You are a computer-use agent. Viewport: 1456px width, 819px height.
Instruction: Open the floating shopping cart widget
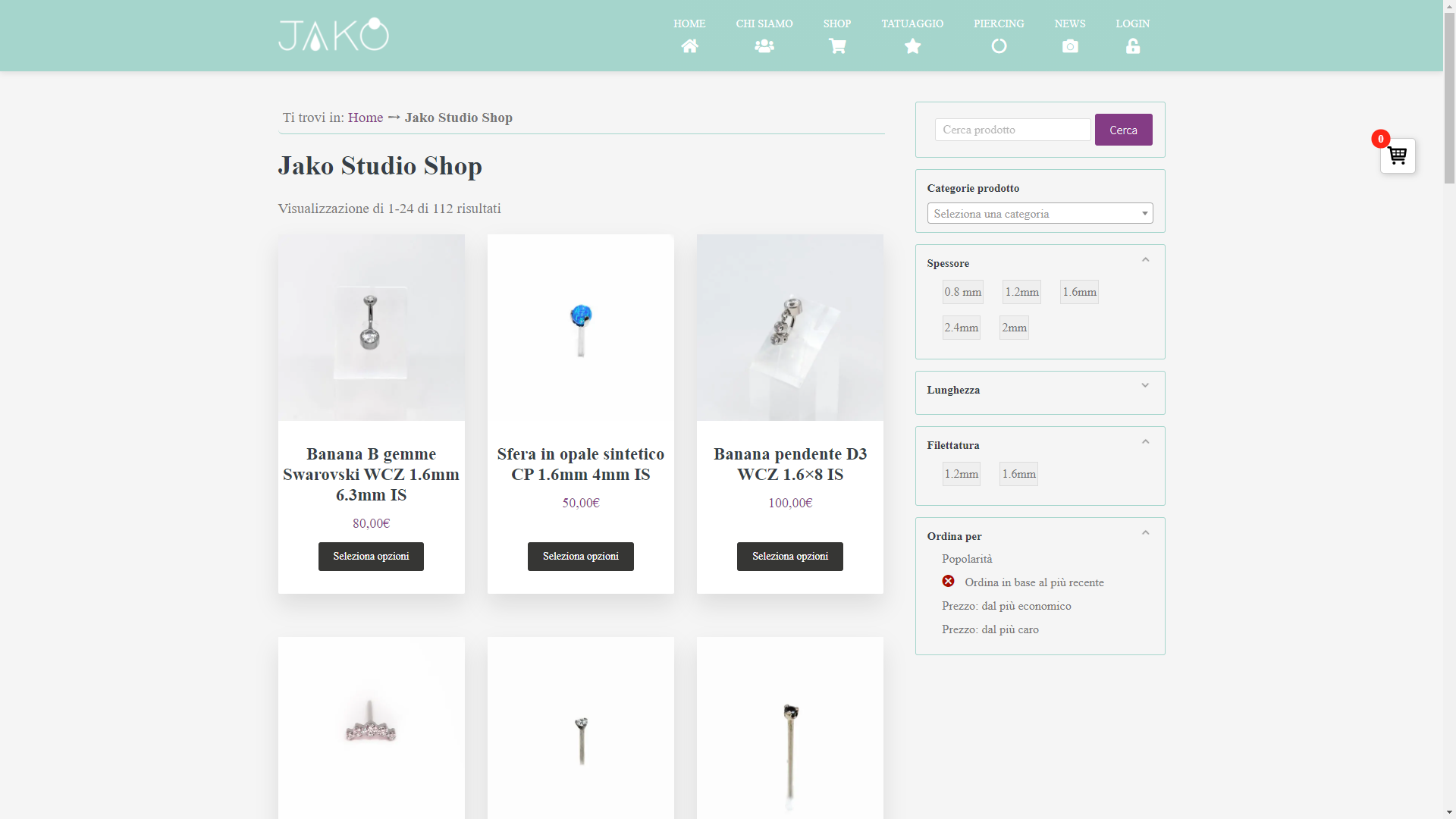point(1398,156)
